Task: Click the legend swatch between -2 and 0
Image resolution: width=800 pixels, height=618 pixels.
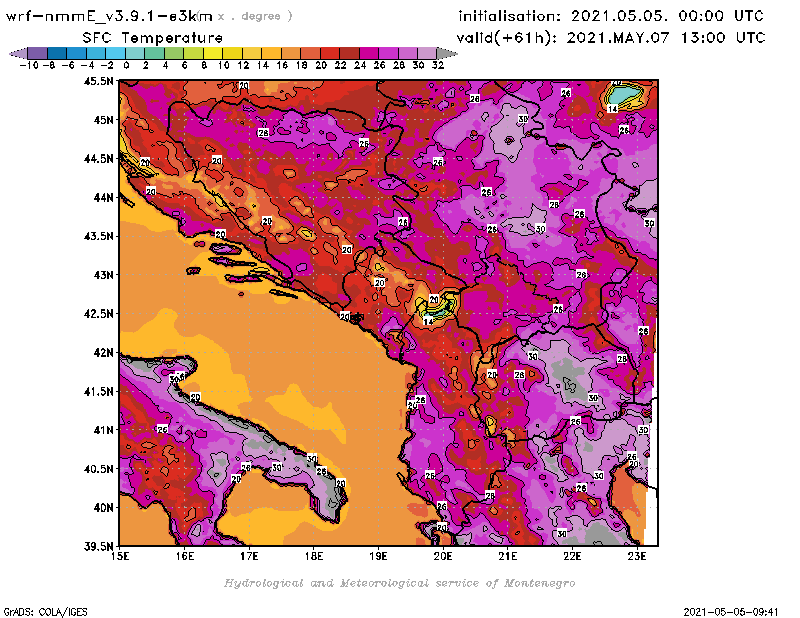Action: pyautogui.click(x=115, y=54)
